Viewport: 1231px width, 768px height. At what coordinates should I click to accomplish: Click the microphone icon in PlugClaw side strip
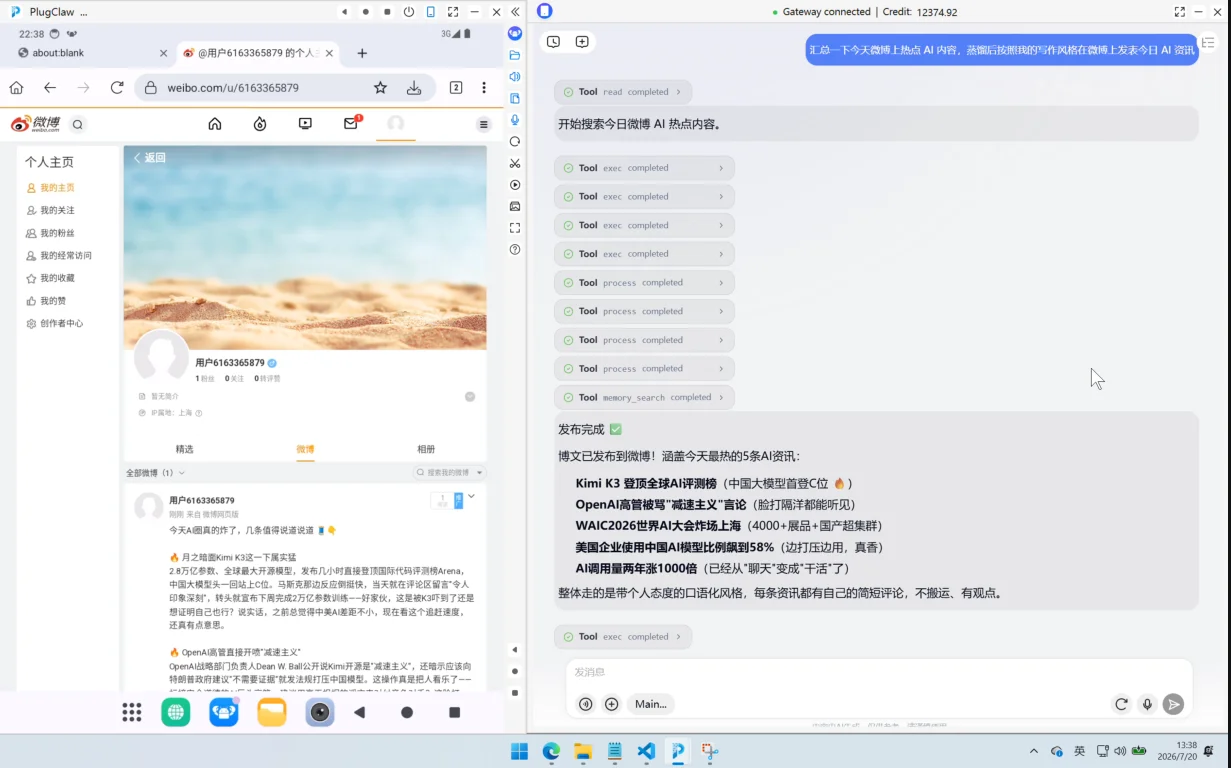[515, 120]
